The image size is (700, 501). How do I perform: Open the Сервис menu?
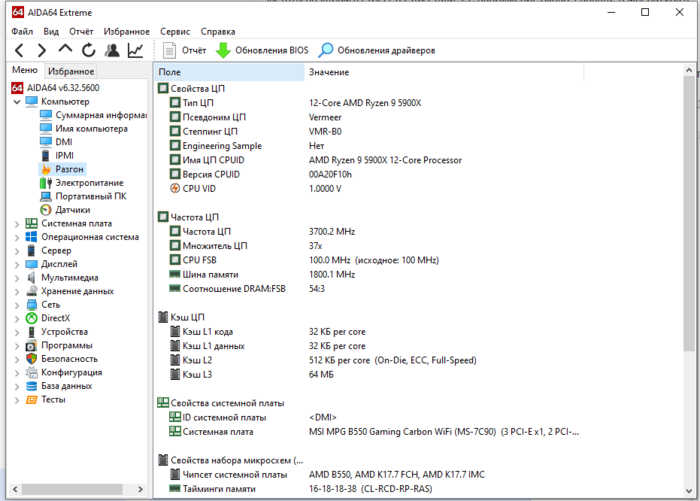(x=175, y=32)
